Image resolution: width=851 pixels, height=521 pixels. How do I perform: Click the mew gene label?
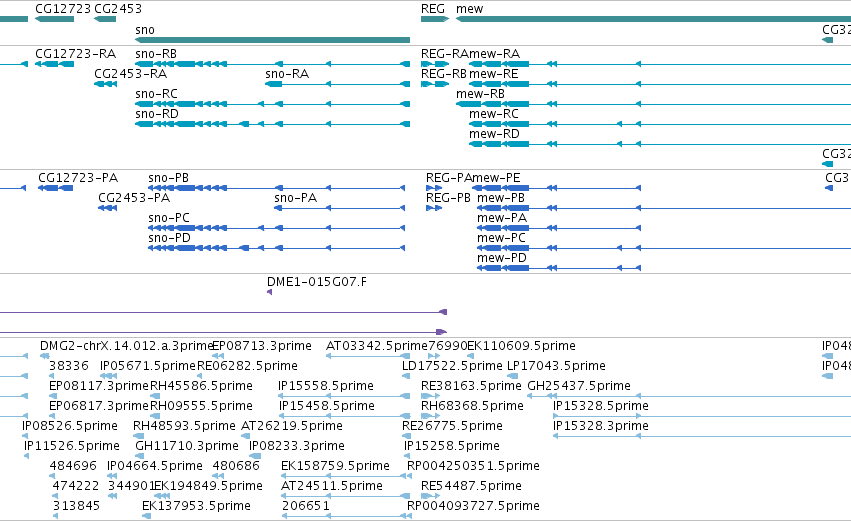(469, 9)
